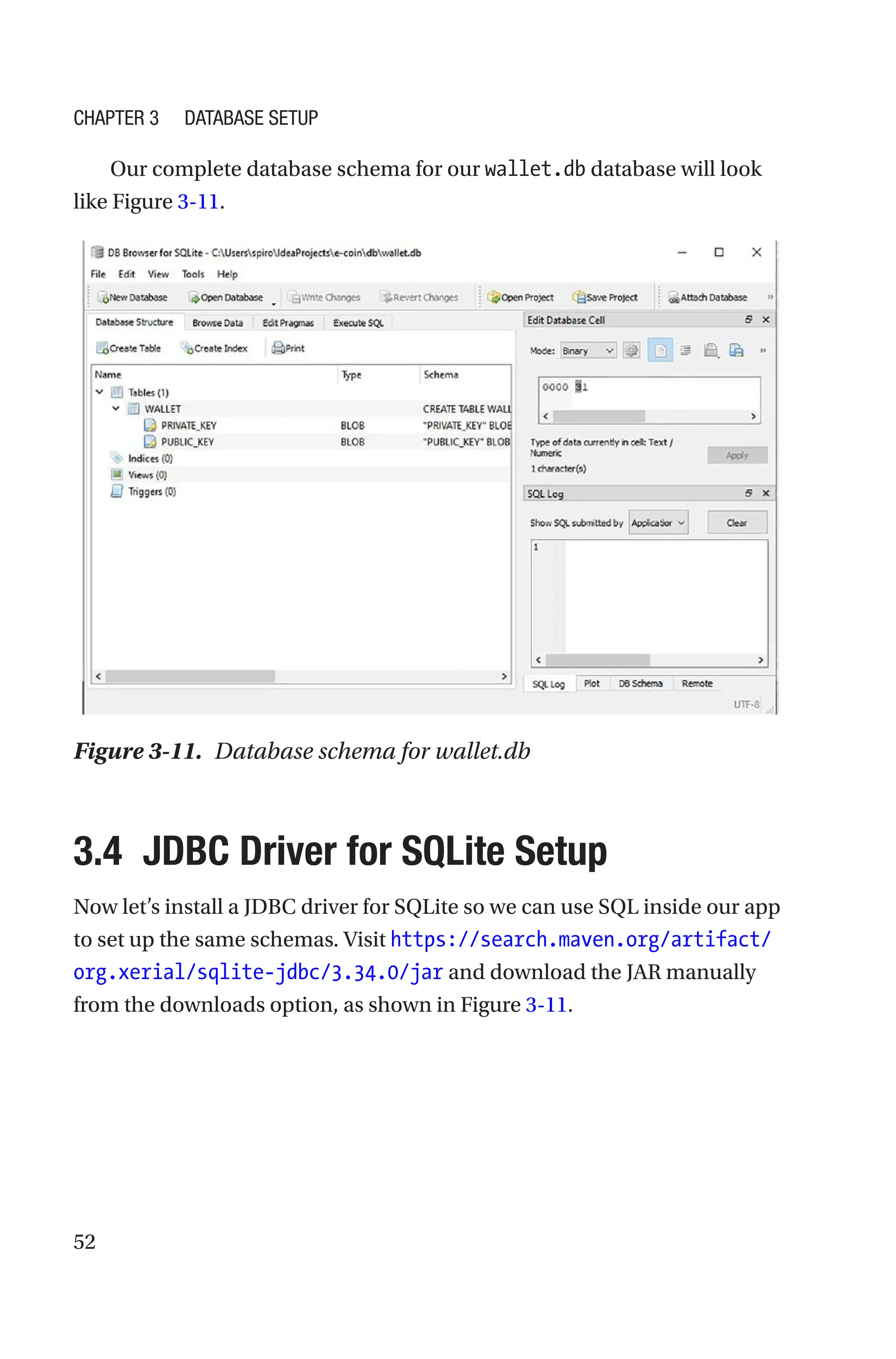Click the Attach Database toolbar button
The height and width of the screenshot is (1359, 896).
point(708,297)
